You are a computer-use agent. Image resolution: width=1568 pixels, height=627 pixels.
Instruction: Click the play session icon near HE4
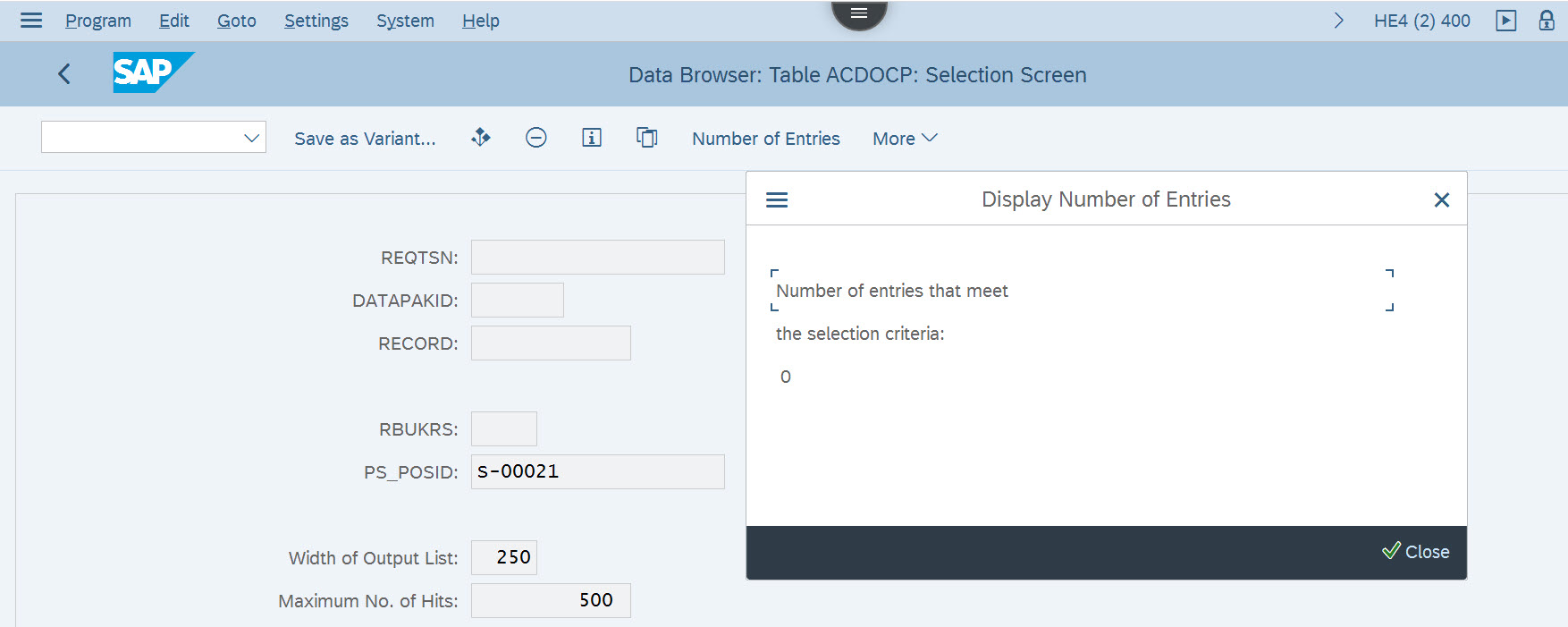(1505, 21)
